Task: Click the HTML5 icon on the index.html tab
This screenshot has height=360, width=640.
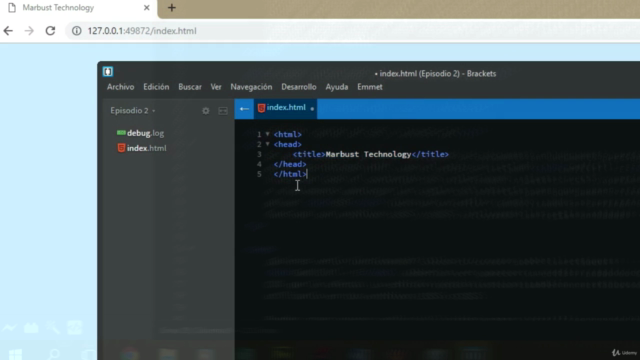Action: coord(261,108)
